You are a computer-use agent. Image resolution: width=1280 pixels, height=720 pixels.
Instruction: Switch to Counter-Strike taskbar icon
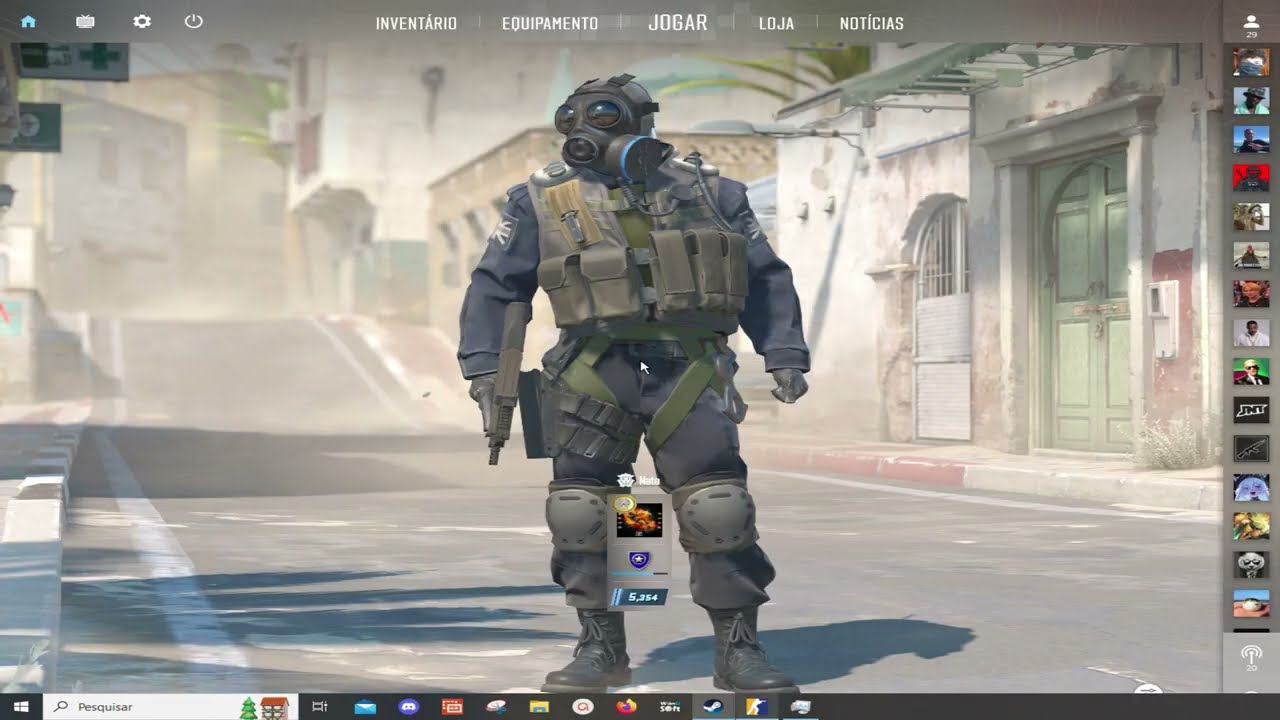pyautogui.click(x=757, y=707)
